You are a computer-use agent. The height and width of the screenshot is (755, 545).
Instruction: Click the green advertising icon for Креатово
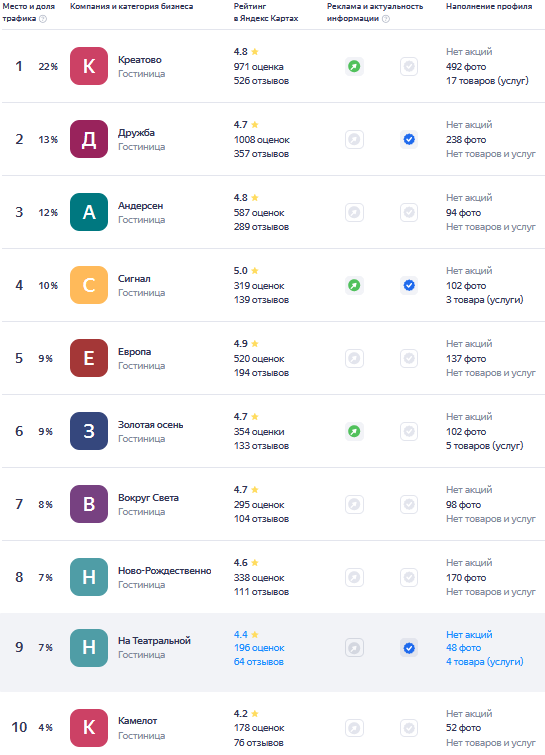tap(354, 66)
